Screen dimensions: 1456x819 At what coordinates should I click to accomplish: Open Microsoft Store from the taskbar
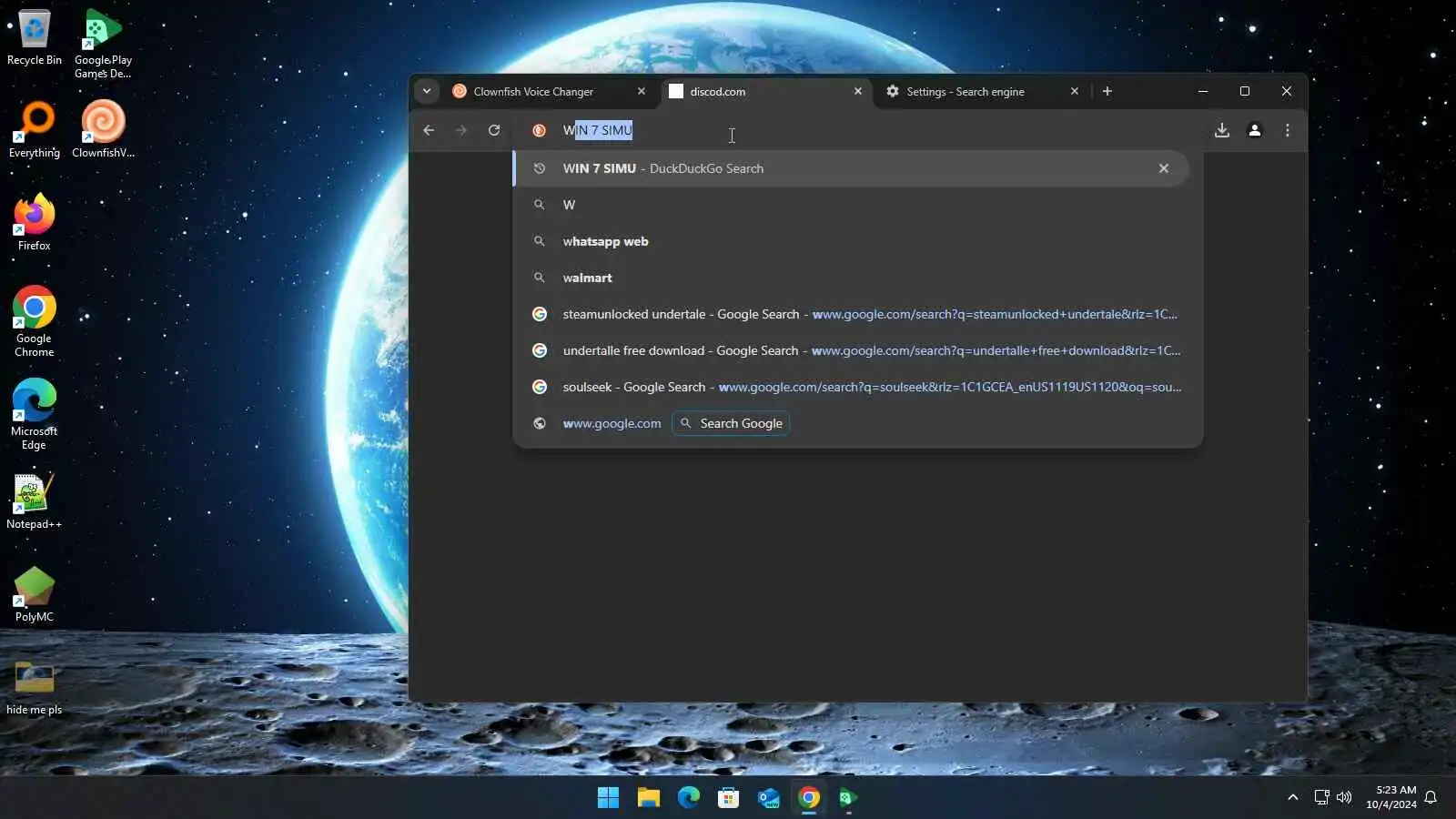[x=728, y=798]
